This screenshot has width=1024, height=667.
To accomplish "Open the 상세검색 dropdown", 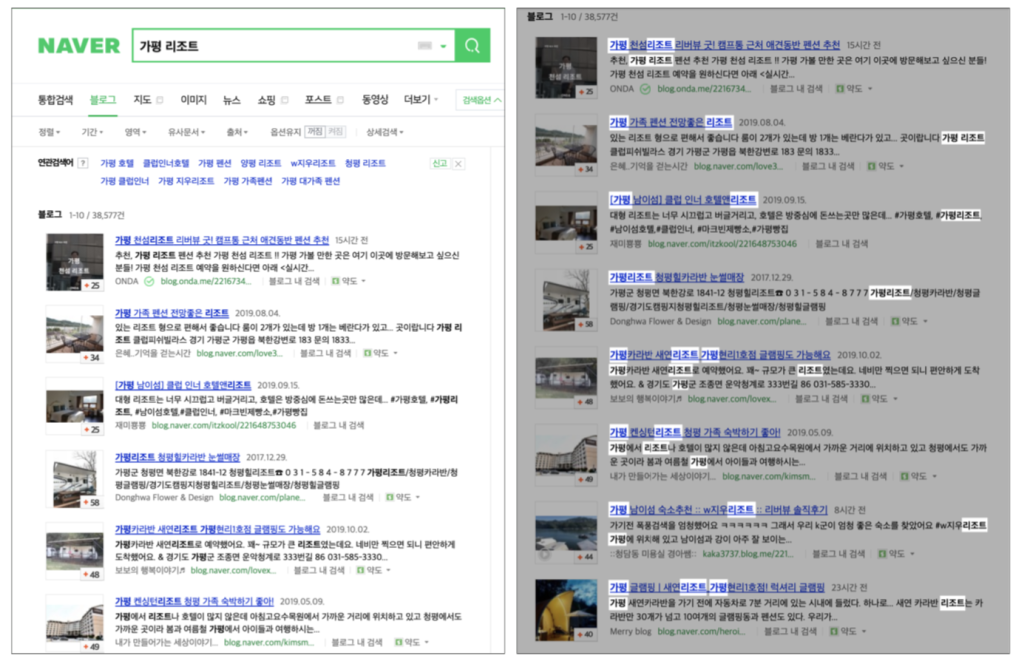I will point(385,132).
